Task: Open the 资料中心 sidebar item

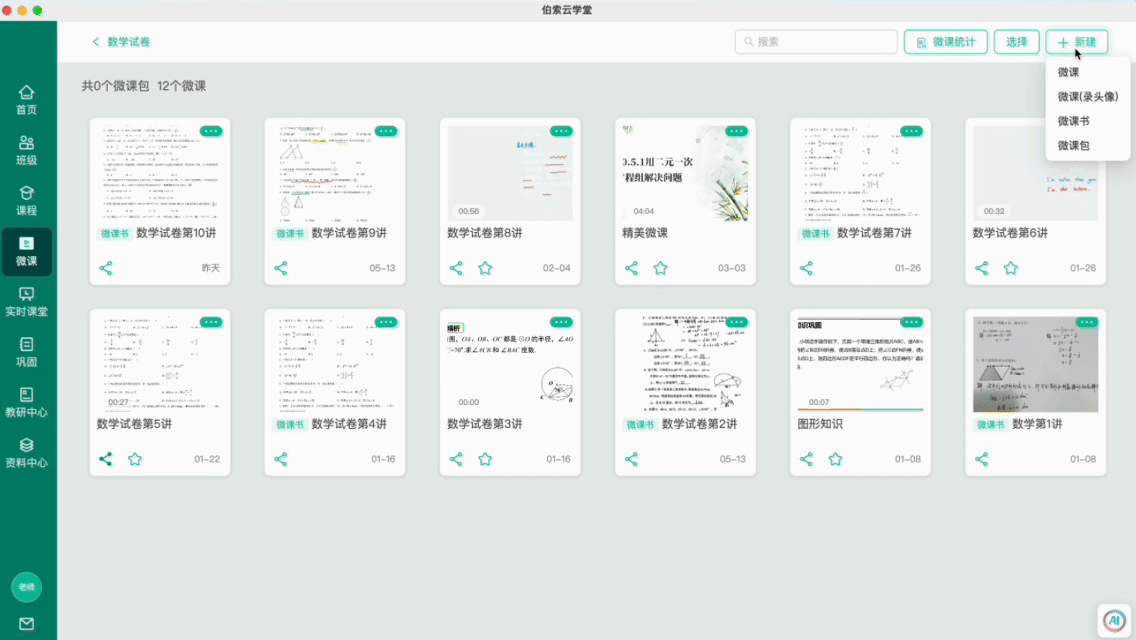Action: click(26, 453)
